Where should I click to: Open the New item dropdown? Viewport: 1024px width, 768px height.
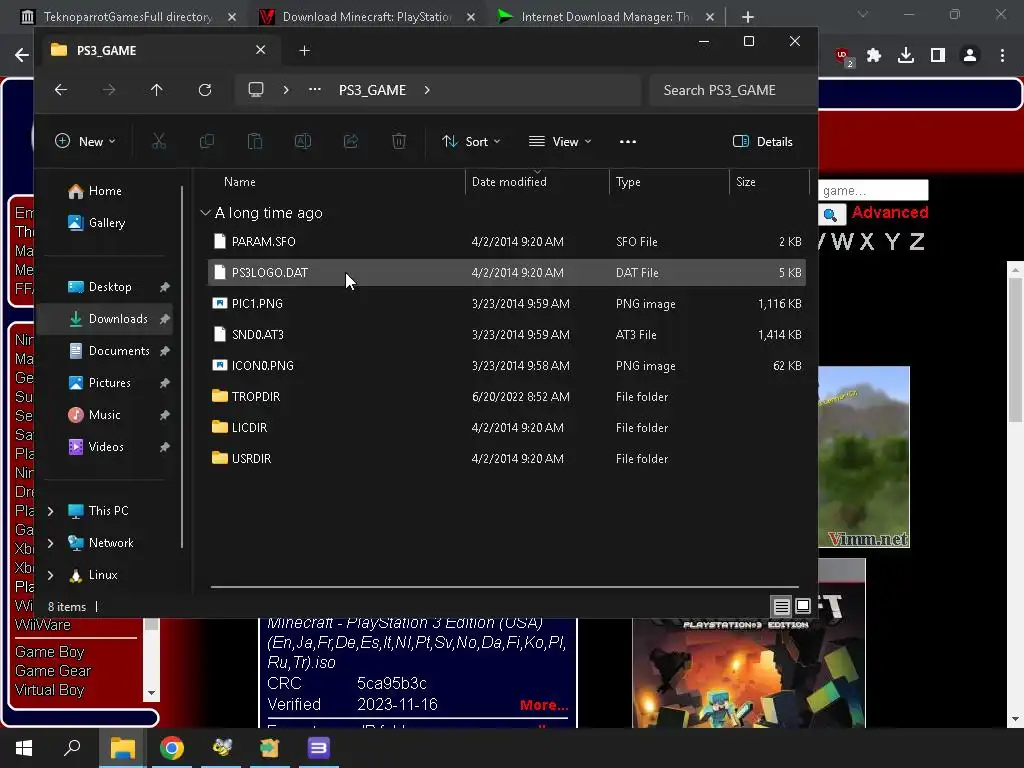(x=86, y=142)
